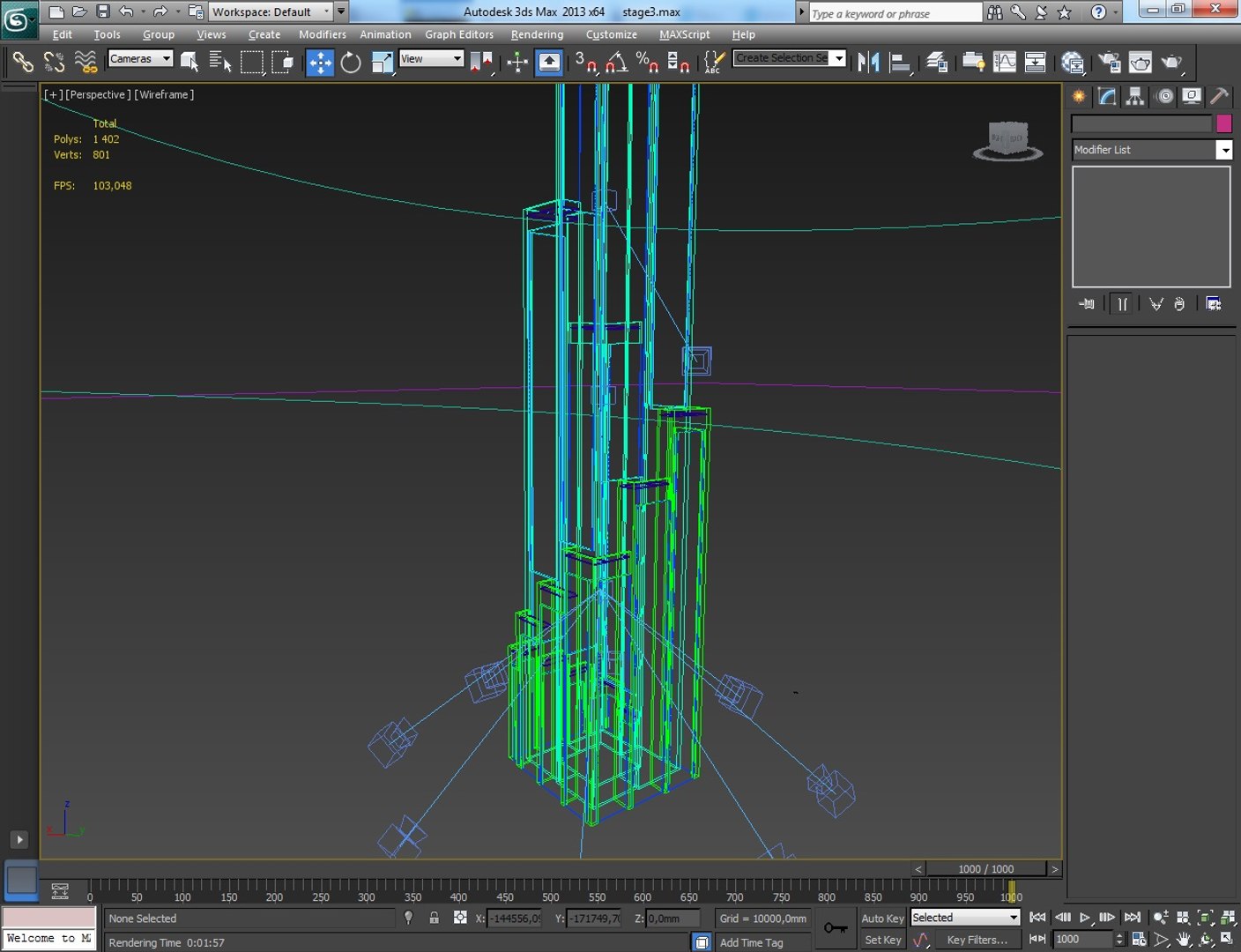Toggle the Selection Lock padlock

tap(434, 919)
